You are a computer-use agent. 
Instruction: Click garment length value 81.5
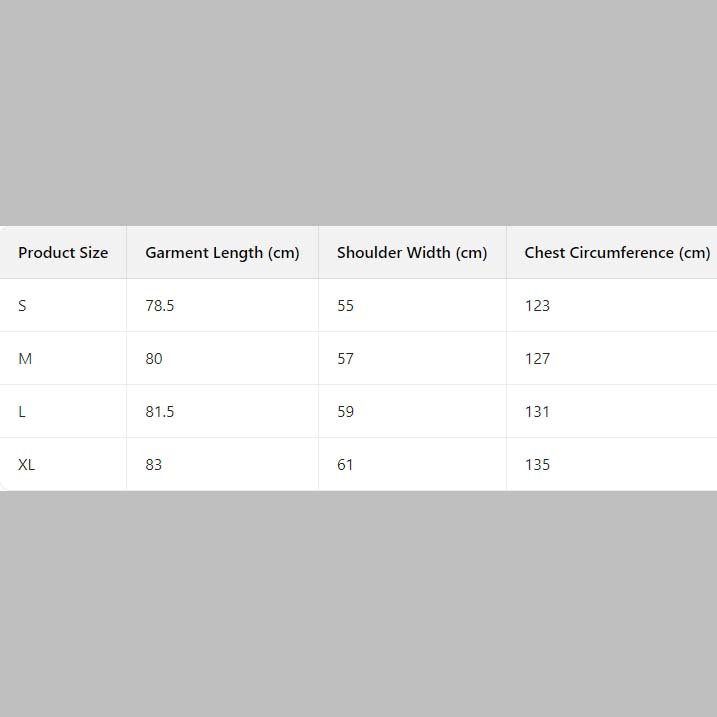coord(160,412)
